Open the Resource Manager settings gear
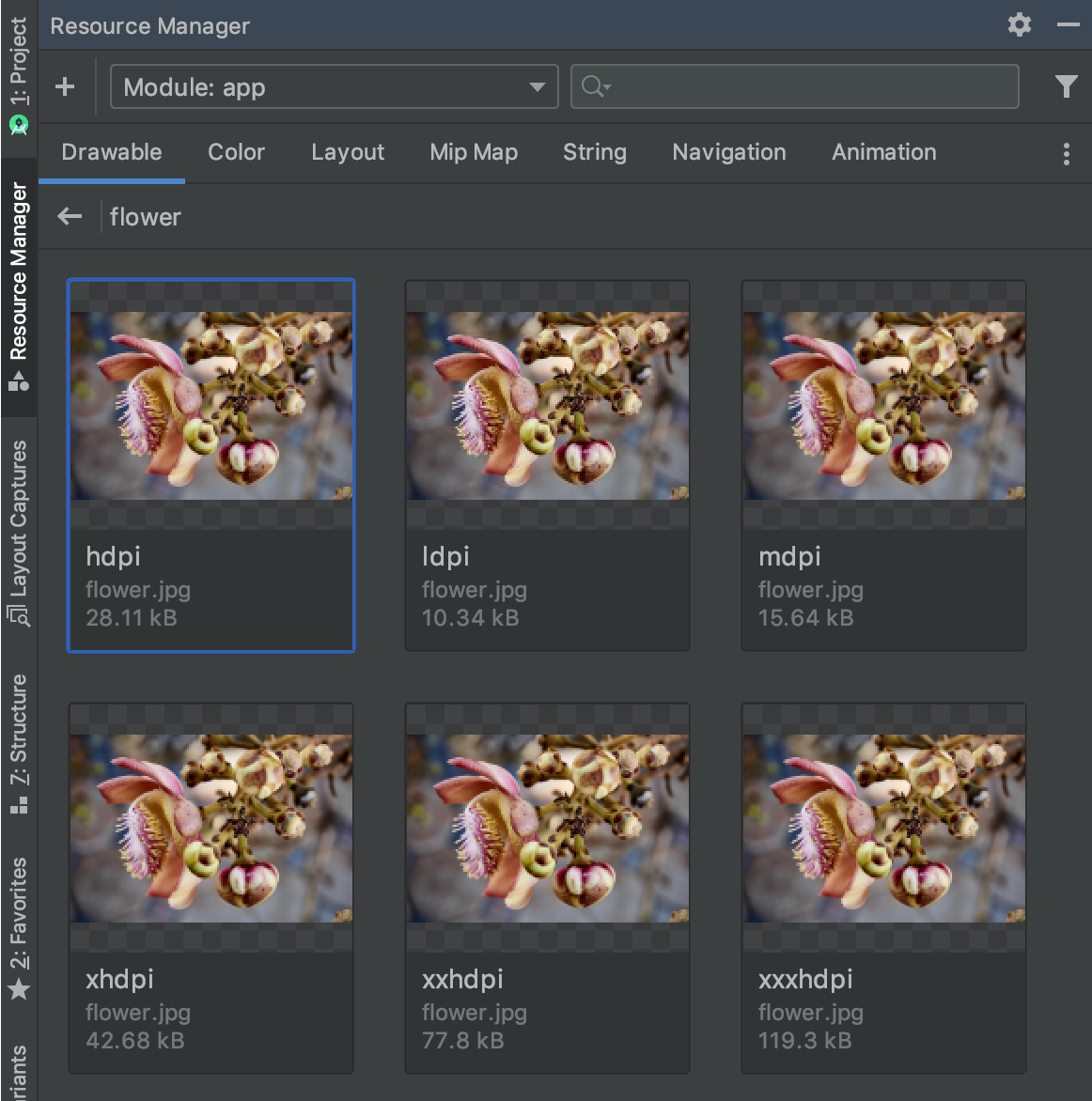 coord(1020,24)
